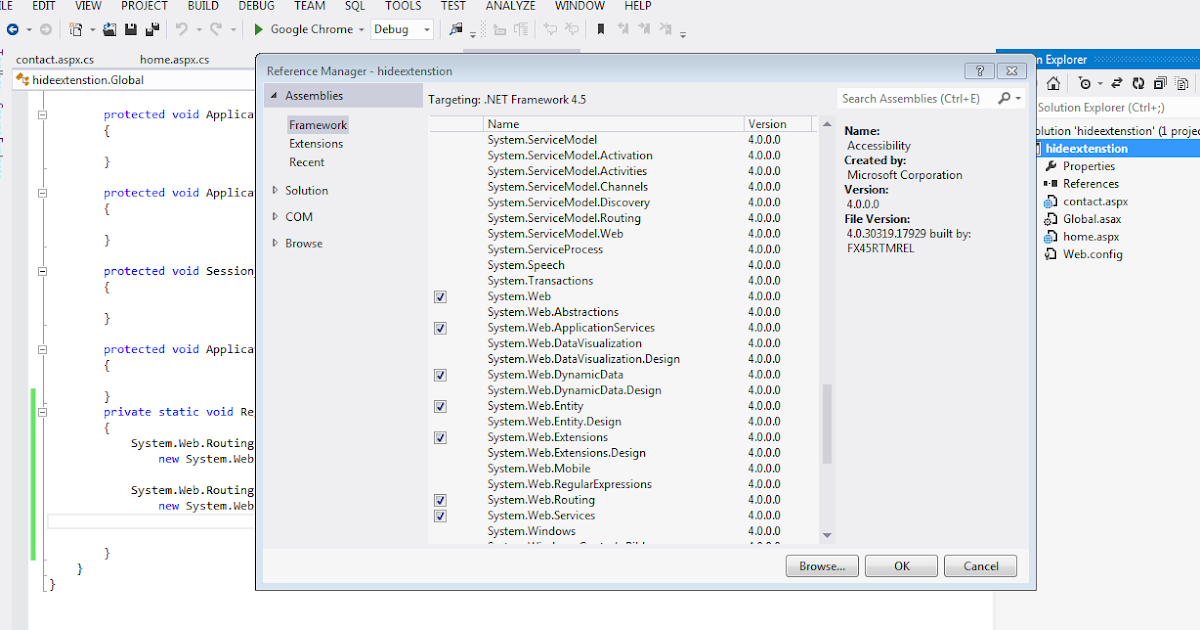Click Sync with Active Document icon
1200x630 pixels.
pos(1117,84)
